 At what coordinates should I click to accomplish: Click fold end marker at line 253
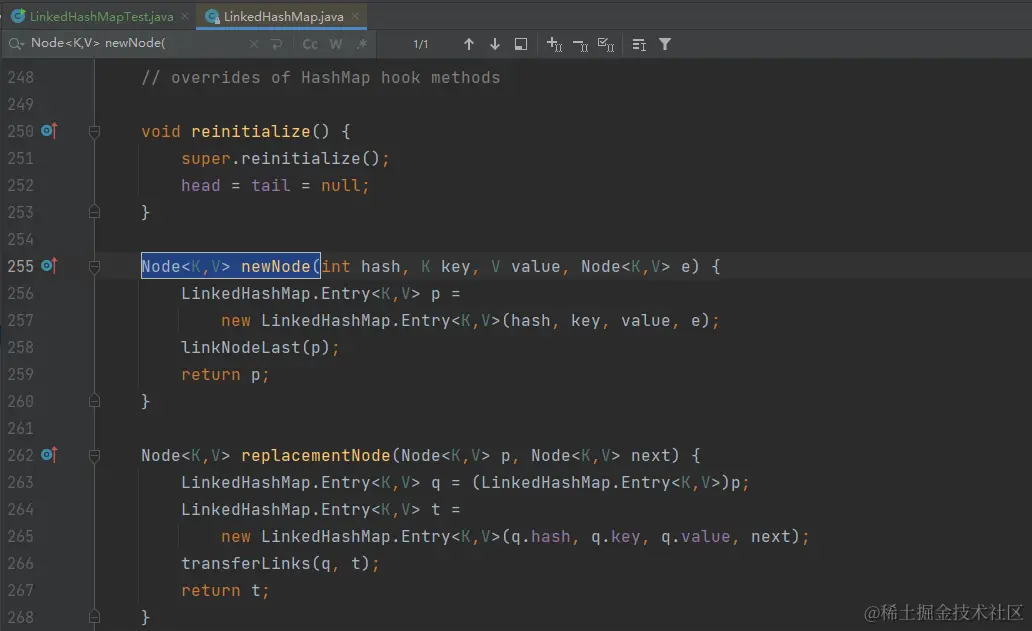click(94, 212)
